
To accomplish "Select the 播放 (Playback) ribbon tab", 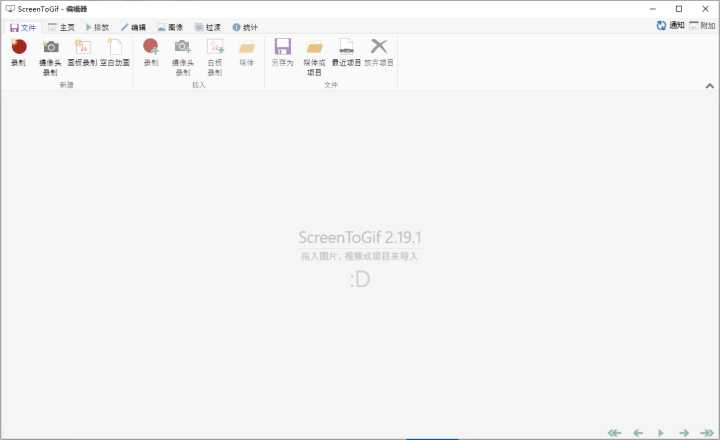I will [x=97, y=28].
